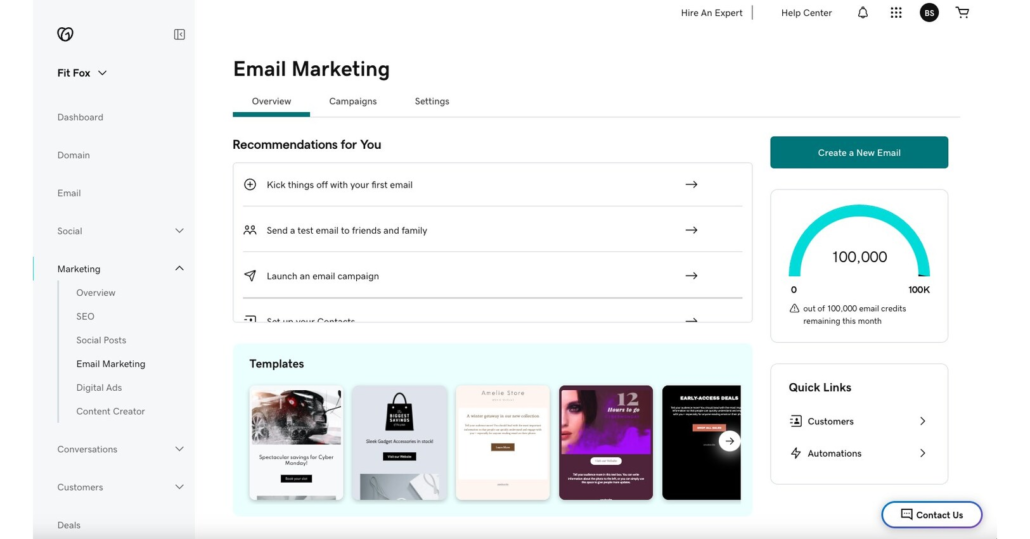Expand the Customers sidebar section
Screen dimensions: 1030x539
(179, 487)
